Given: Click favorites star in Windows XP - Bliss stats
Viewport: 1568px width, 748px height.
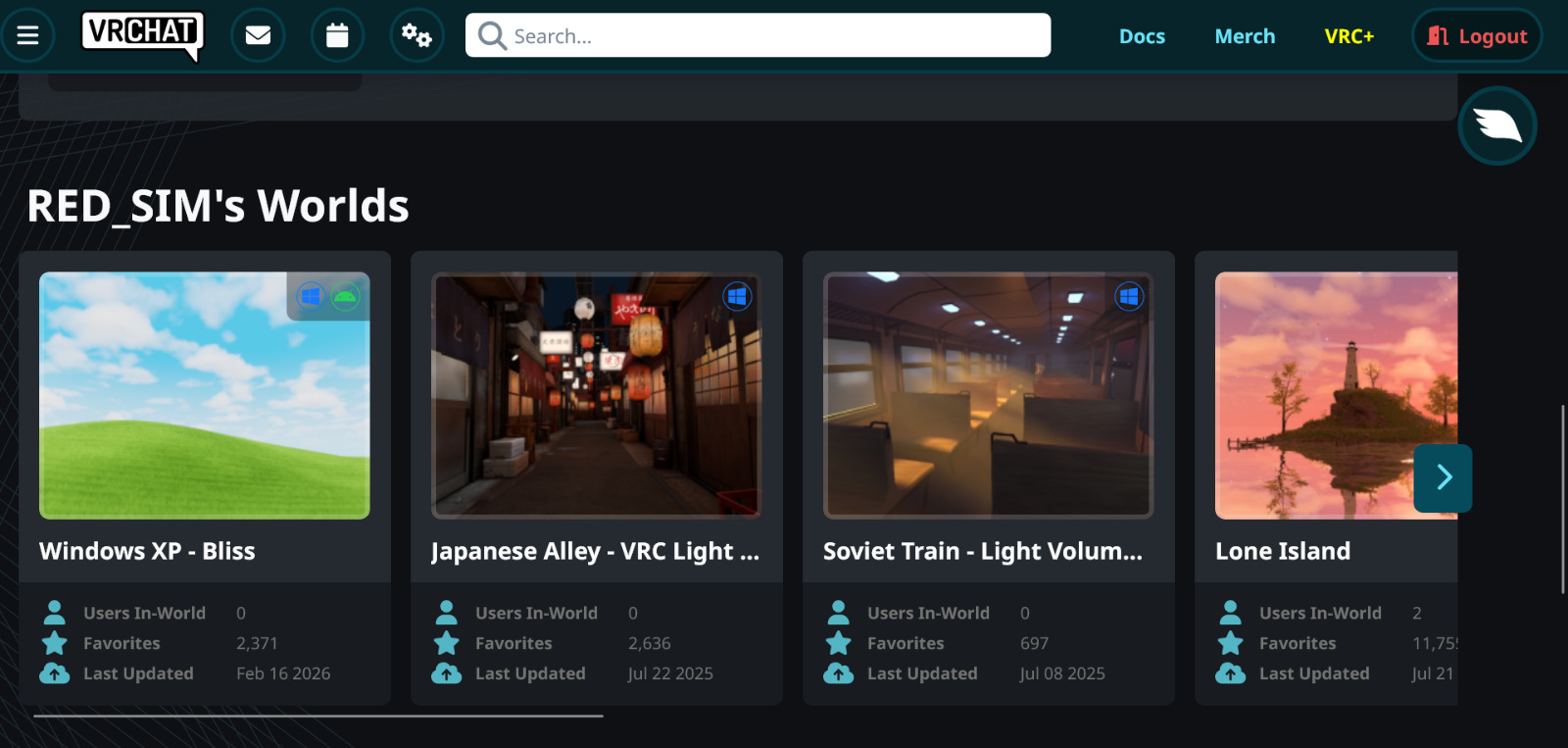Looking at the screenshot, I should pos(55,643).
